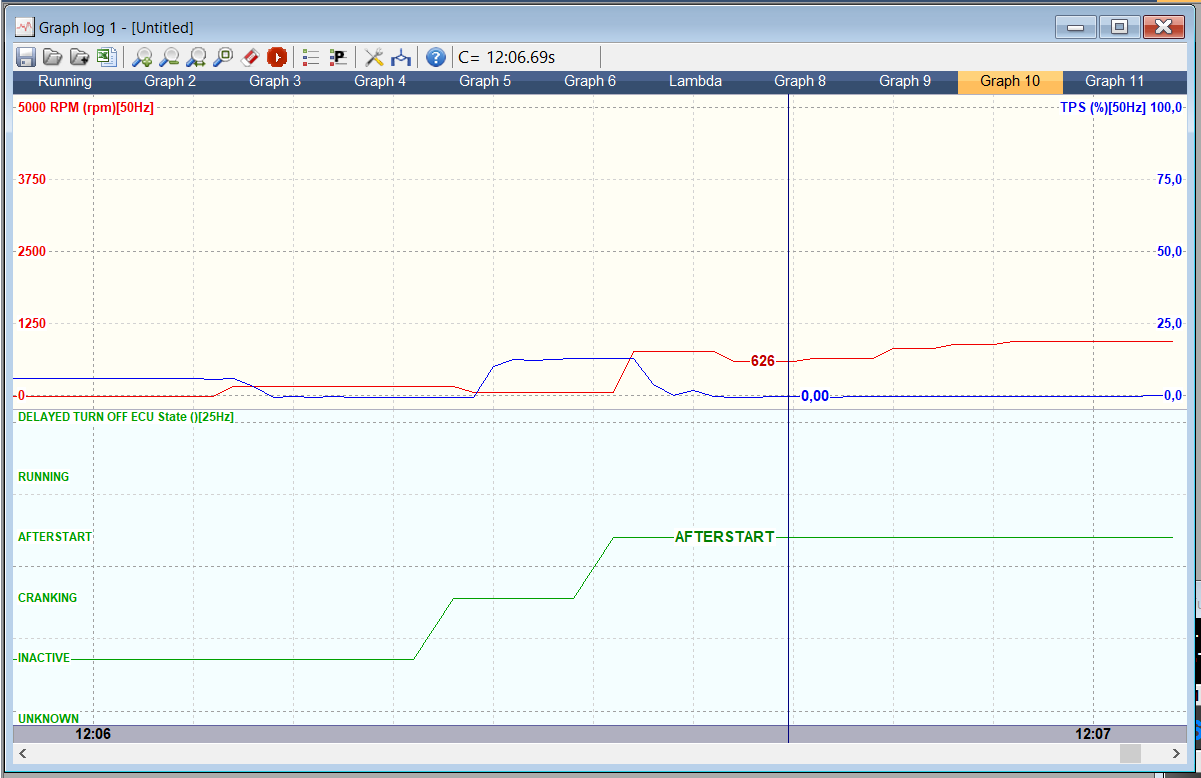Click the magnifier with horizontal arrows icon
Image resolution: width=1201 pixels, height=778 pixels.
click(197, 58)
